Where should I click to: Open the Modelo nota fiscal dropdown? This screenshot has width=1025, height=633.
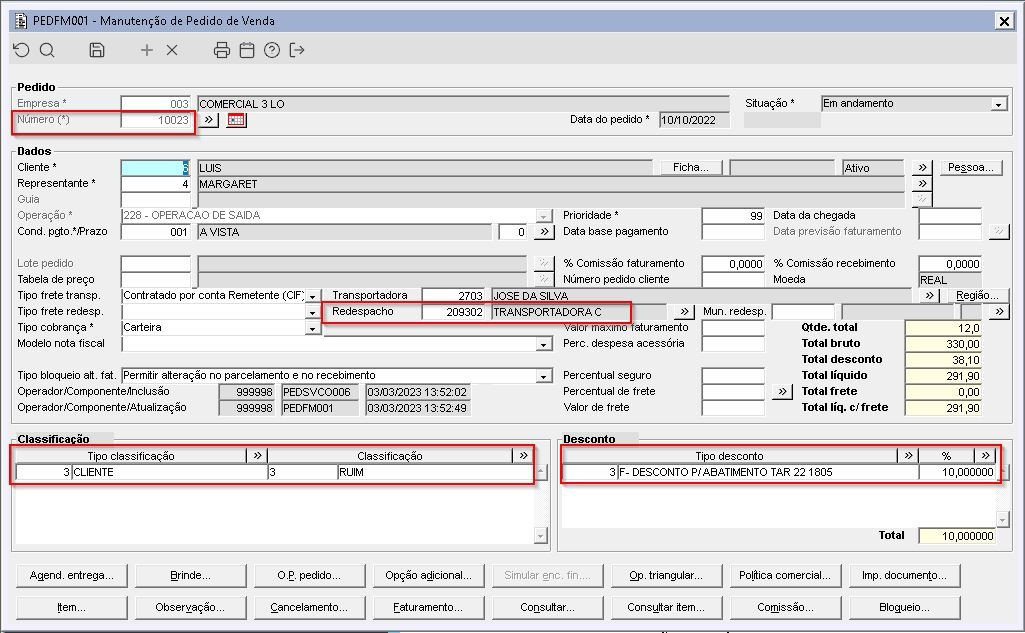tap(544, 344)
